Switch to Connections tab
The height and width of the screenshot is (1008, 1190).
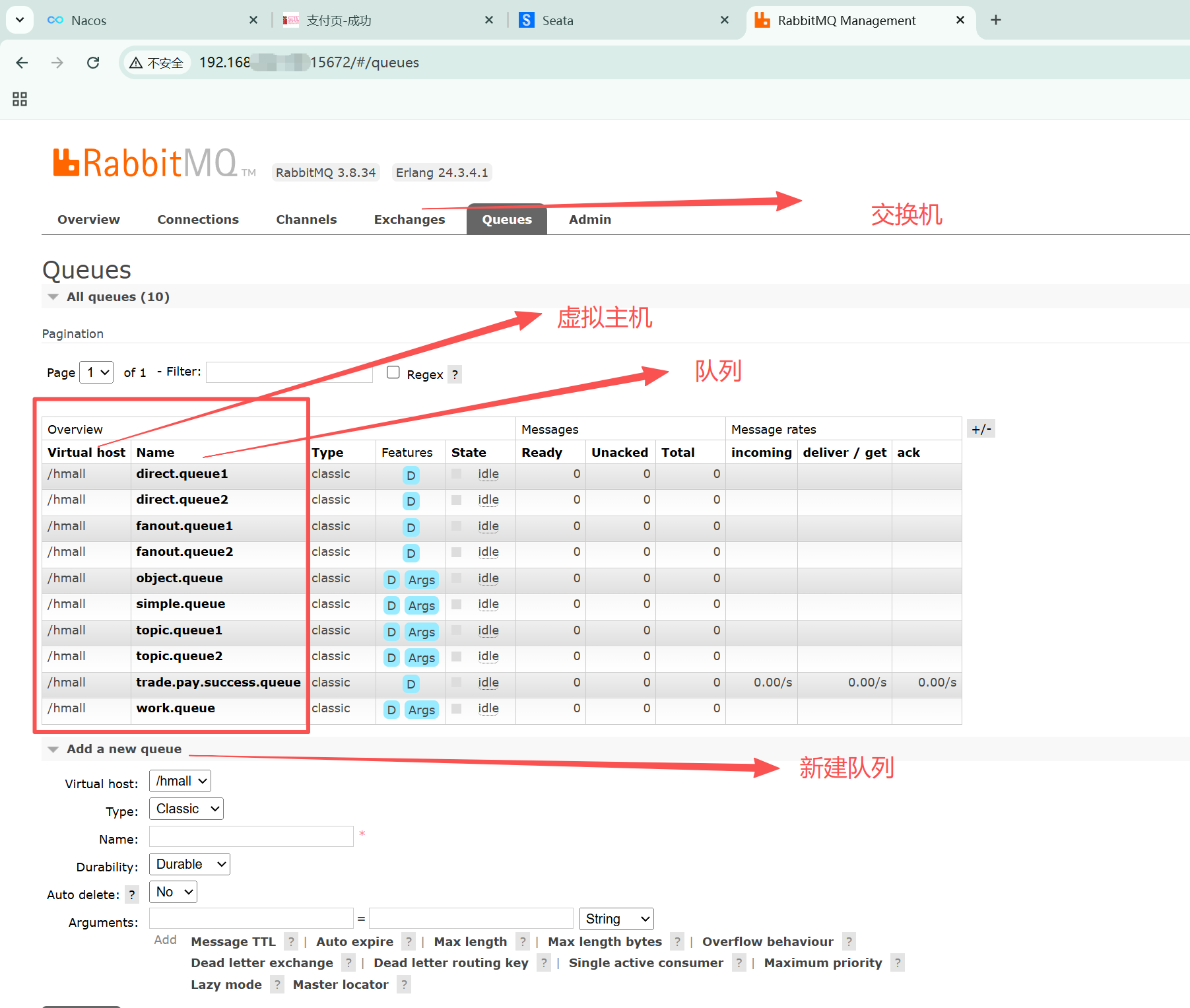(x=198, y=219)
